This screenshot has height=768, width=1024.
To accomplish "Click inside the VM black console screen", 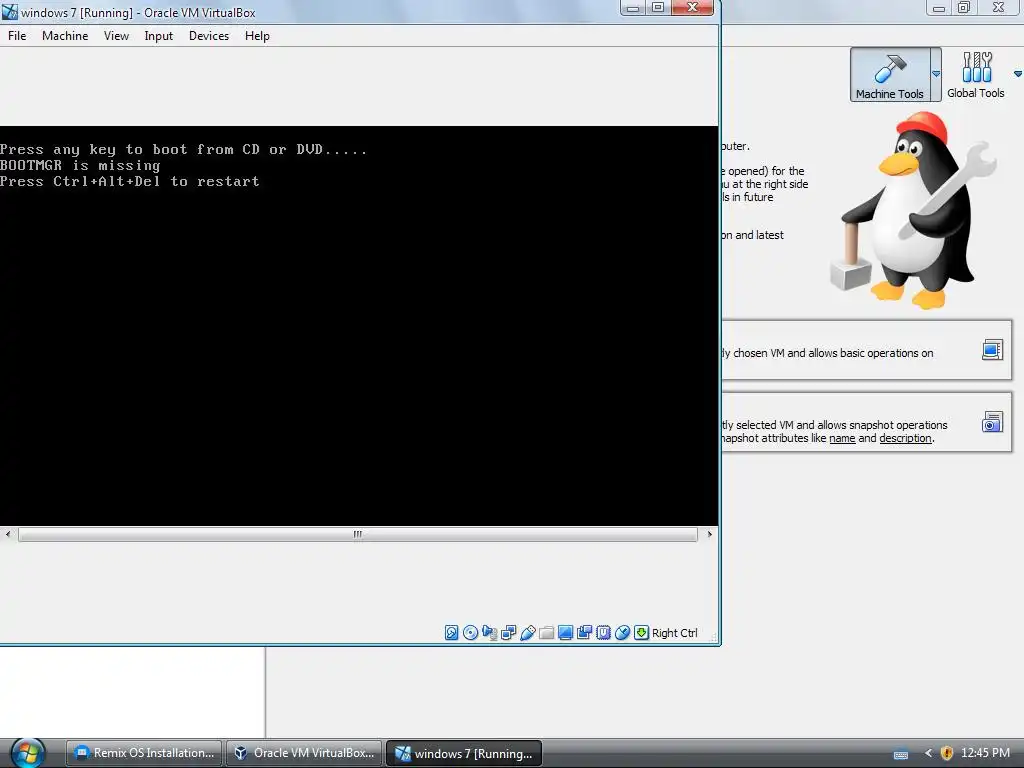I will [x=359, y=325].
